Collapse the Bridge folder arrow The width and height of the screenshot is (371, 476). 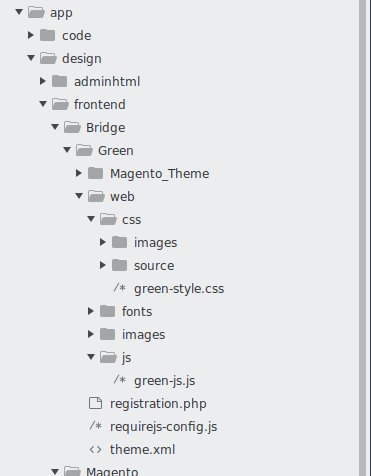click(x=55, y=127)
